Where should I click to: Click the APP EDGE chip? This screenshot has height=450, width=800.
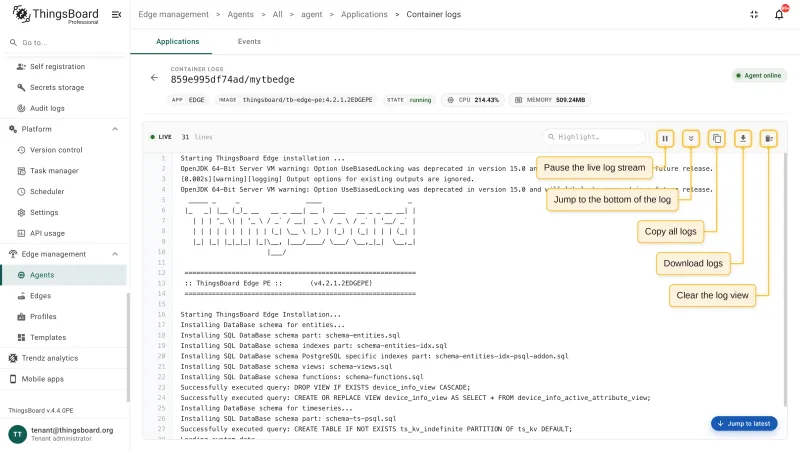(188, 100)
